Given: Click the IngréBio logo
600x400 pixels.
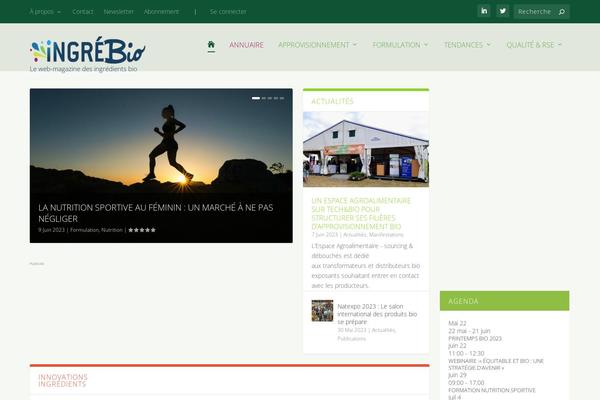Looking at the screenshot, I should [88, 51].
